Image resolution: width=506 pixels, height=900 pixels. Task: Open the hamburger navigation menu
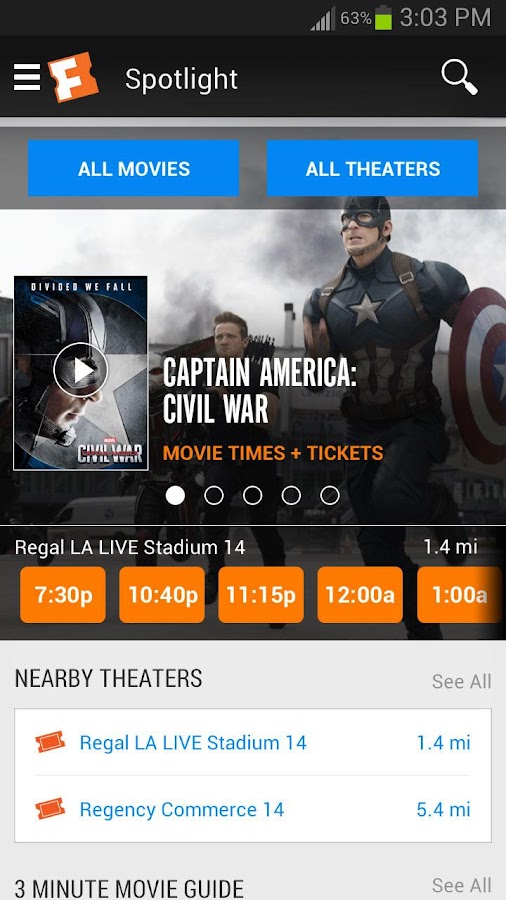click(27, 77)
